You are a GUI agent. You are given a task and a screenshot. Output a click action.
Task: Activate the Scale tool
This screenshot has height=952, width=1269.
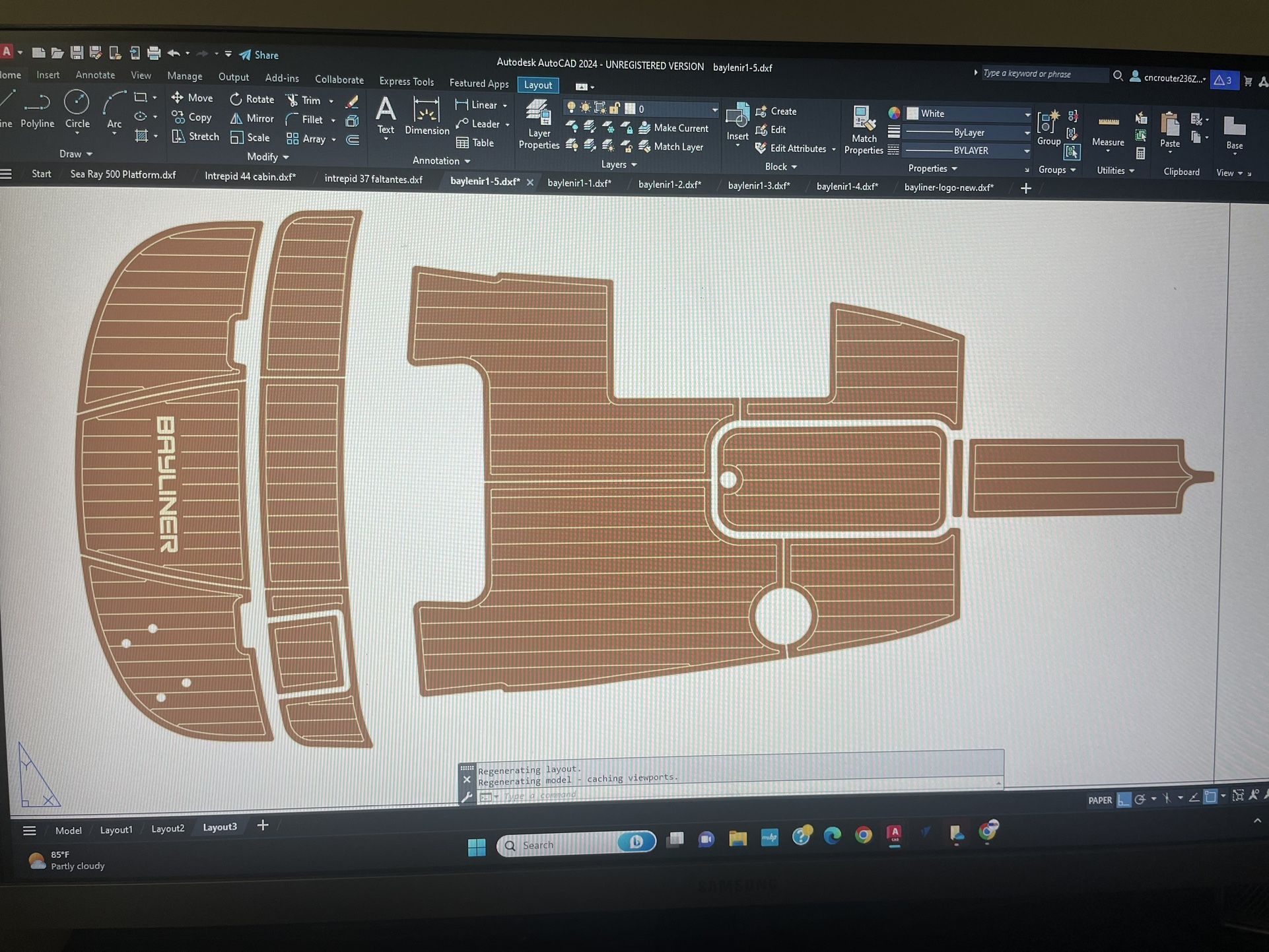tap(250, 137)
